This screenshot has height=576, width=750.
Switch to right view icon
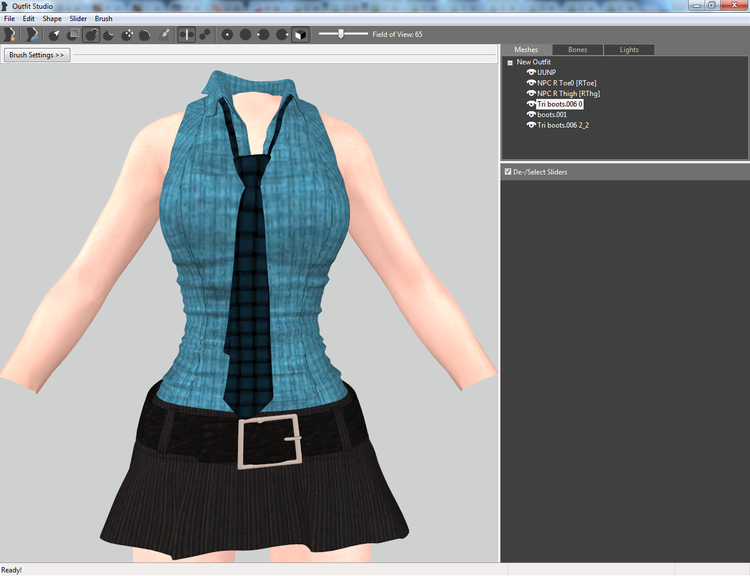tap(282, 34)
